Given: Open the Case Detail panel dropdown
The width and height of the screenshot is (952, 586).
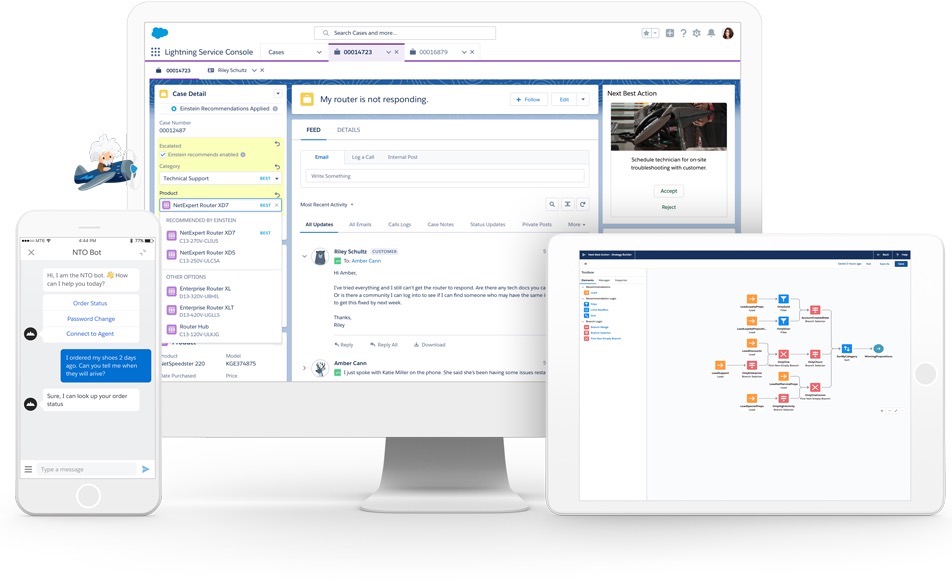Looking at the screenshot, I should tap(278, 94).
